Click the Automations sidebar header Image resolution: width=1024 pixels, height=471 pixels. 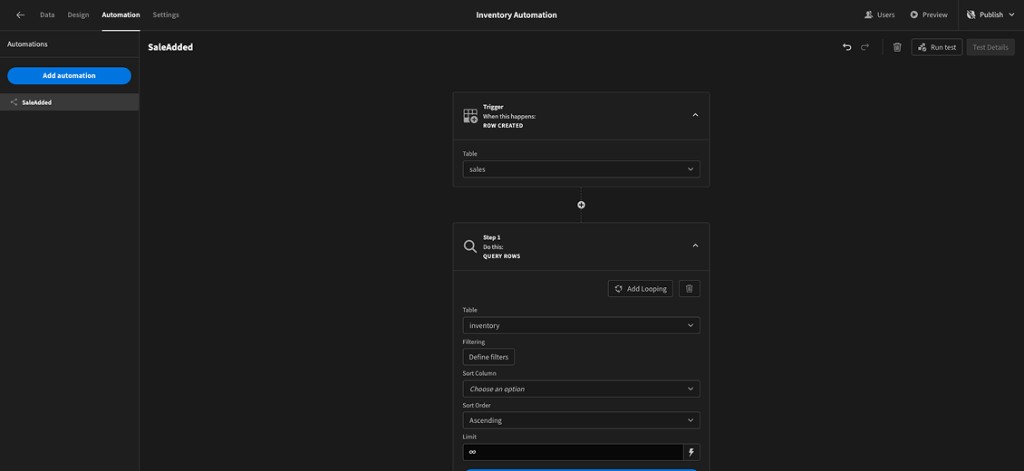point(27,44)
